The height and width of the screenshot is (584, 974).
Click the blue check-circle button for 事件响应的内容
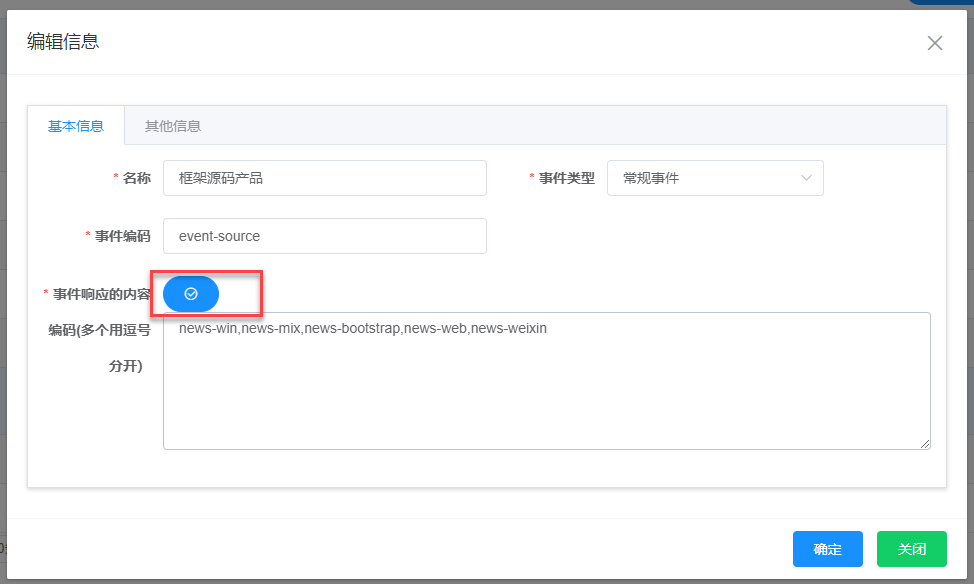(191, 294)
